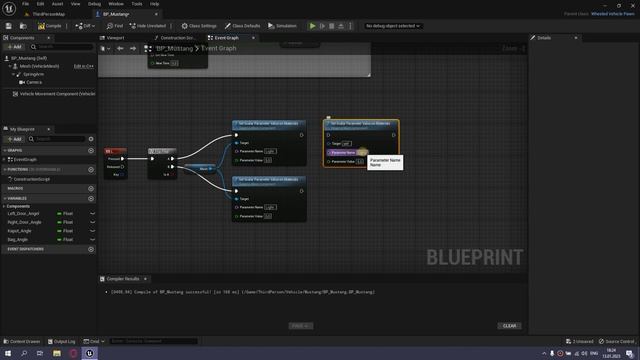640x360 pixels.
Task: Open the File menu
Action: [x=25, y=4]
